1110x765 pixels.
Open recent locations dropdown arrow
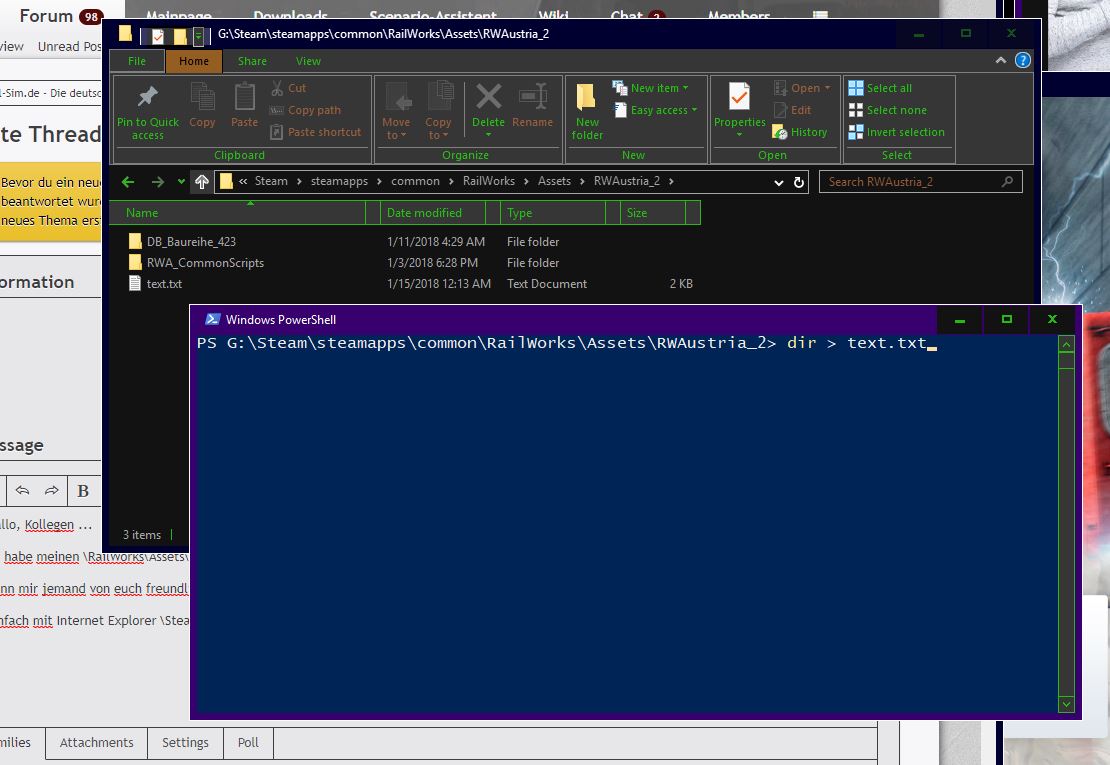point(181,182)
